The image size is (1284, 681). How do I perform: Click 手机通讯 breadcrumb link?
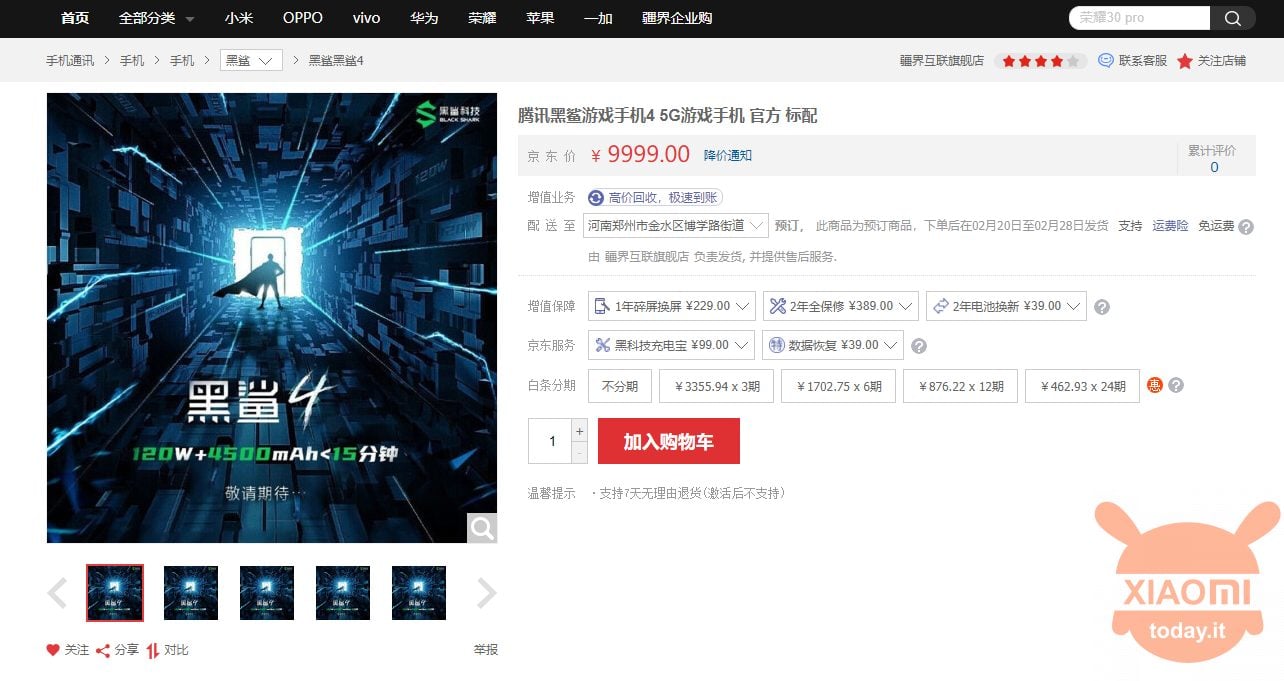[70, 61]
